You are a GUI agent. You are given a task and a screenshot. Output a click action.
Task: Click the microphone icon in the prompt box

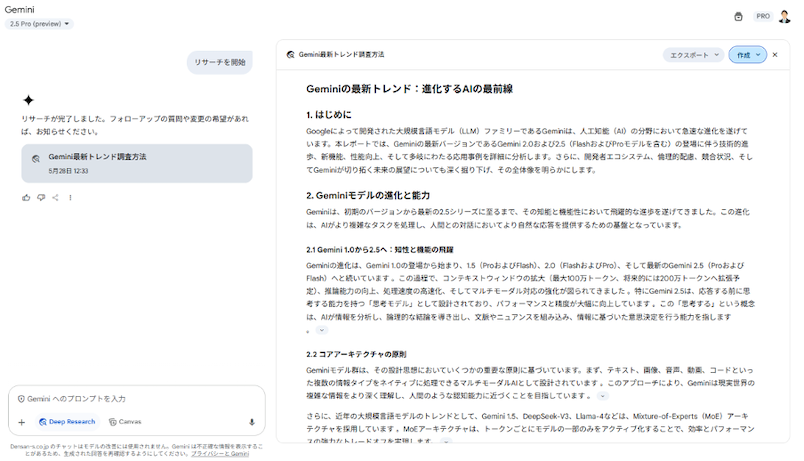(251, 422)
